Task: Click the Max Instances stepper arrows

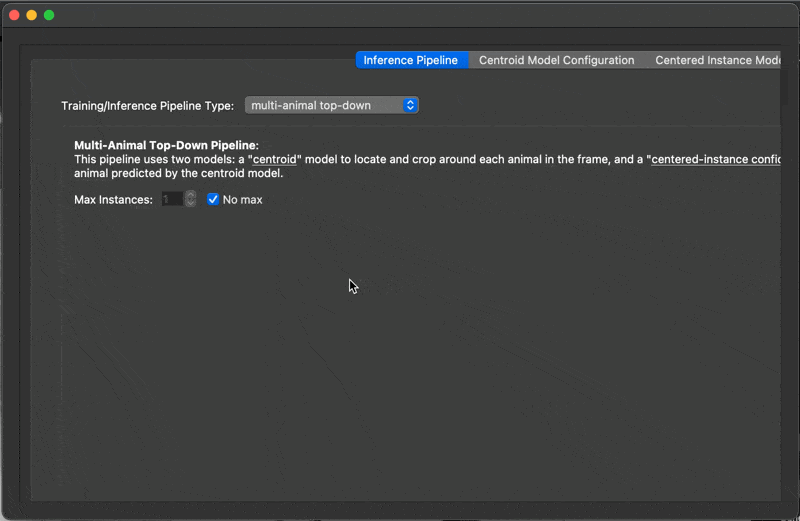Action: coord(190,200)
